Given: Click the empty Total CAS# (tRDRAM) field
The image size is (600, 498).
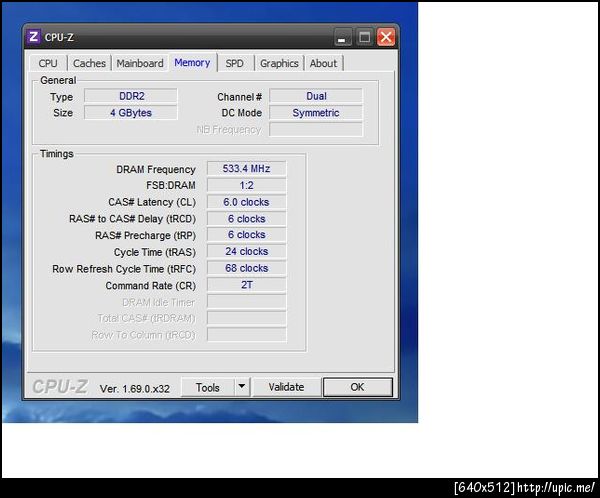Looking at the screenshot, I should (x=246, y=318).
